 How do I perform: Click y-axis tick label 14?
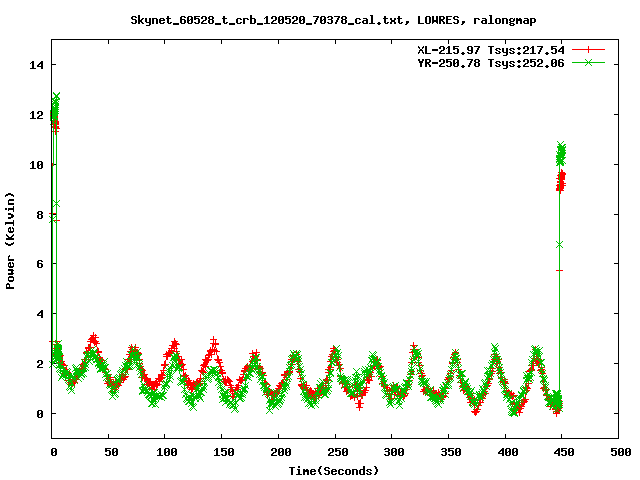pyautogui.click(x=36, y=65)
